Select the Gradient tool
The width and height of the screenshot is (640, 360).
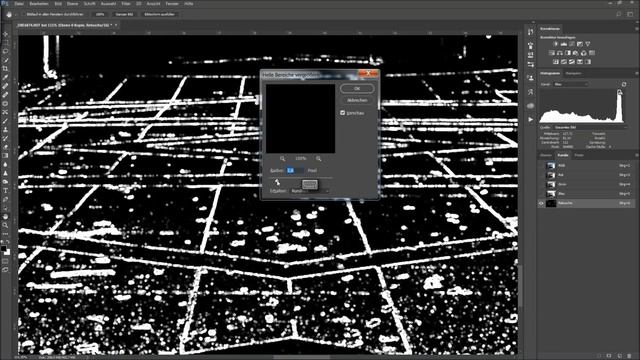[x=5, y=156]
